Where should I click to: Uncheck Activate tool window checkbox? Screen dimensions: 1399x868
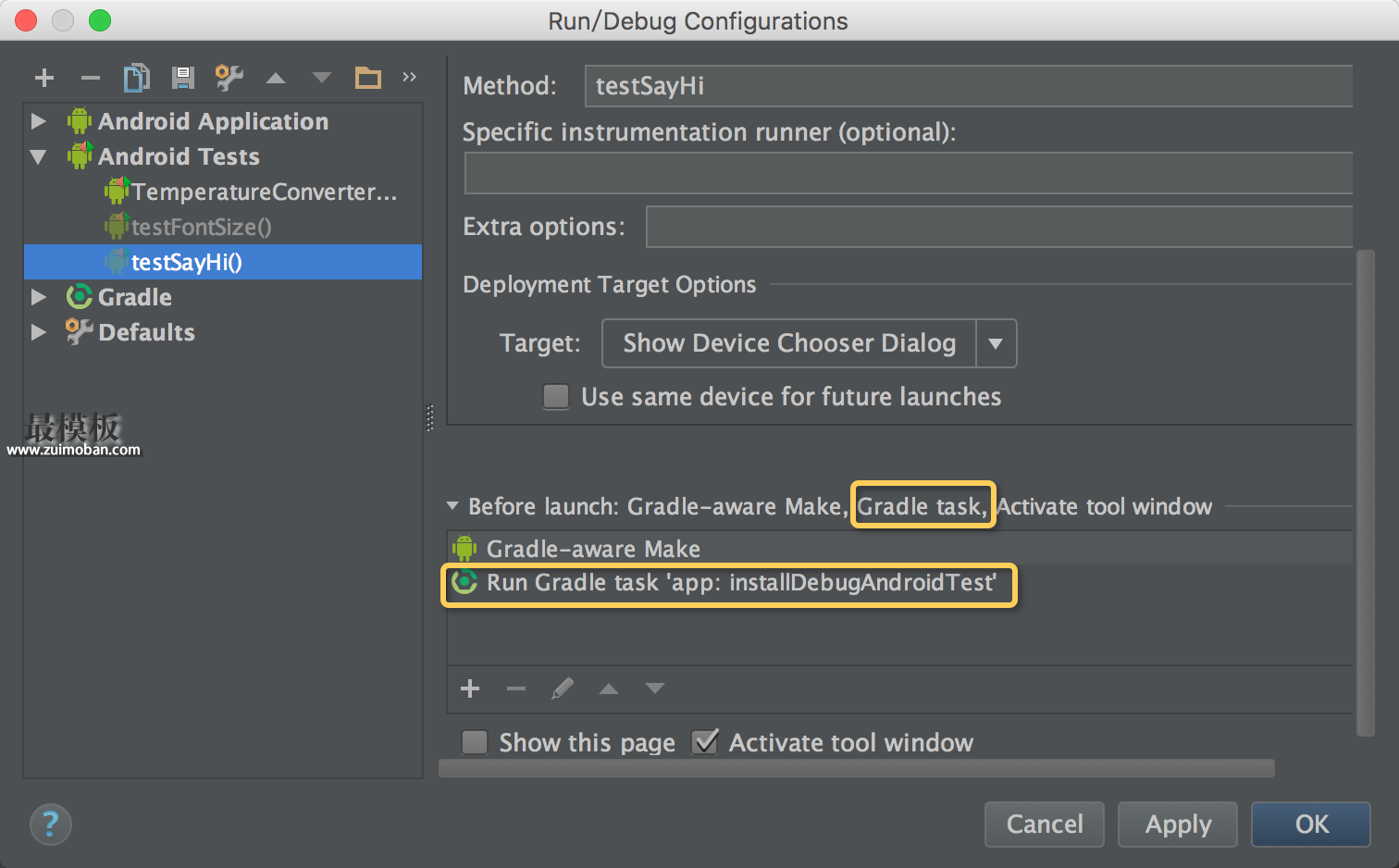tap(705, 742)
